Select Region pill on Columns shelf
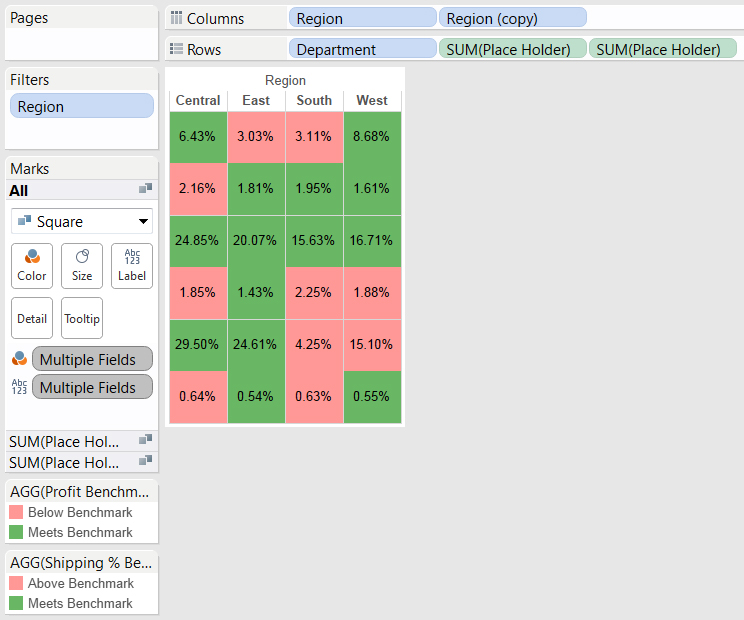 pos(363,18)
